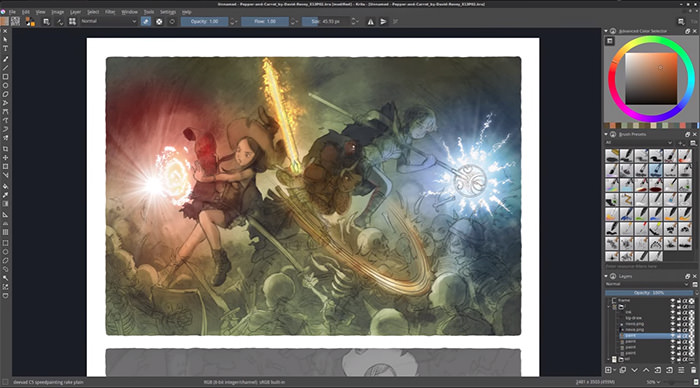Open the Settings menu
This screenshot has height=388, width=700.
coord(168,12)
